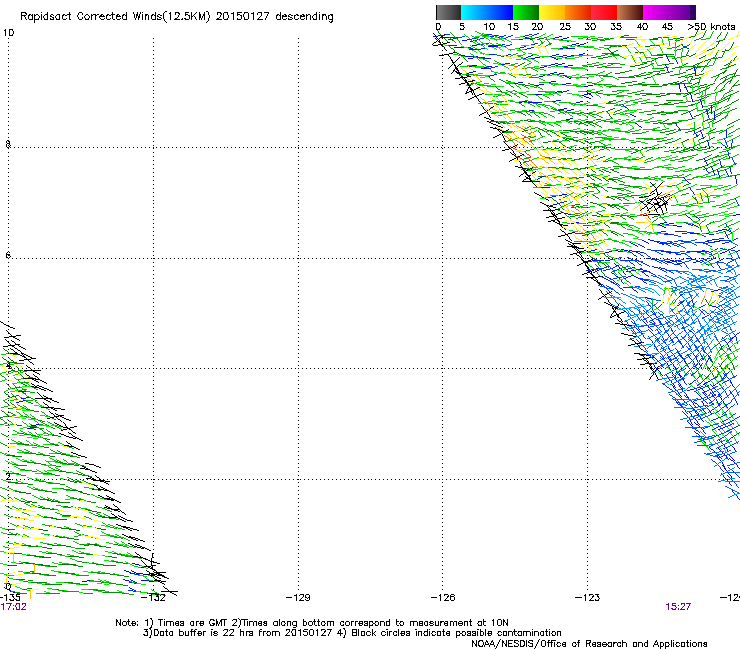The width and height of the screenshot is (740, 650).
Task: Click the latitude label 2 on left axis
Action: pyautogui.click(x=8, y=477)
